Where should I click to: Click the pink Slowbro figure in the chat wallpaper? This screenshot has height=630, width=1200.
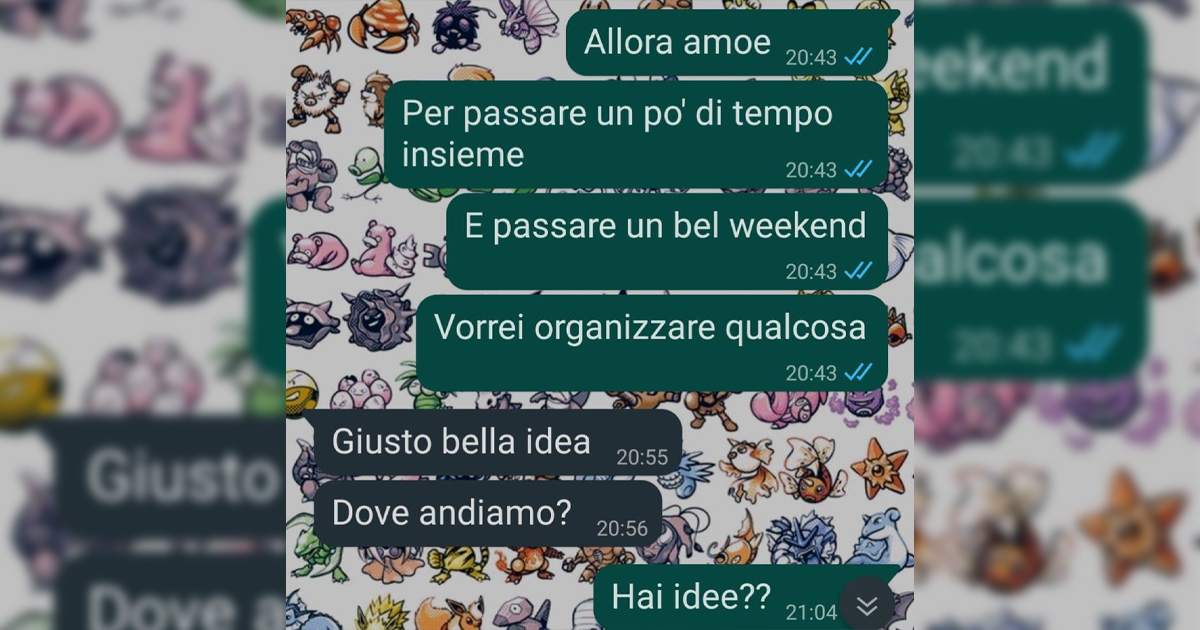(381, 249)
